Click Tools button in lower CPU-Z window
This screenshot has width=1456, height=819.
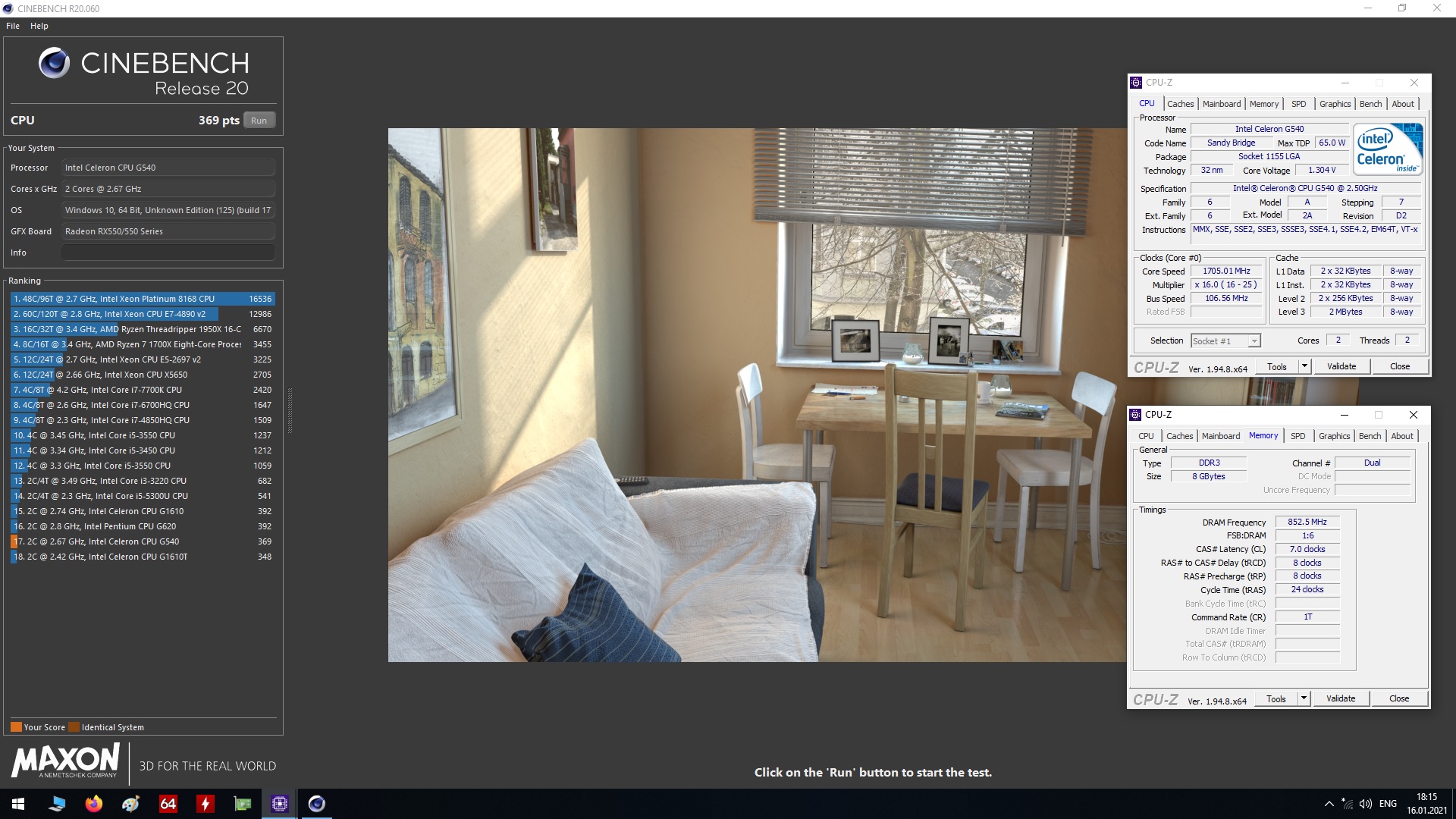tap(1276, 698)
